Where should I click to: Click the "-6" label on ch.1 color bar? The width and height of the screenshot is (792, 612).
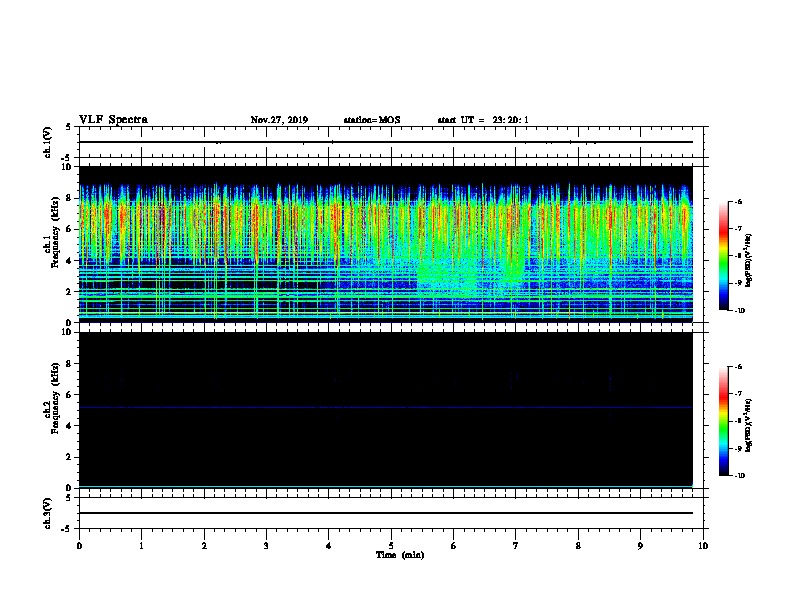click(738, 201)
